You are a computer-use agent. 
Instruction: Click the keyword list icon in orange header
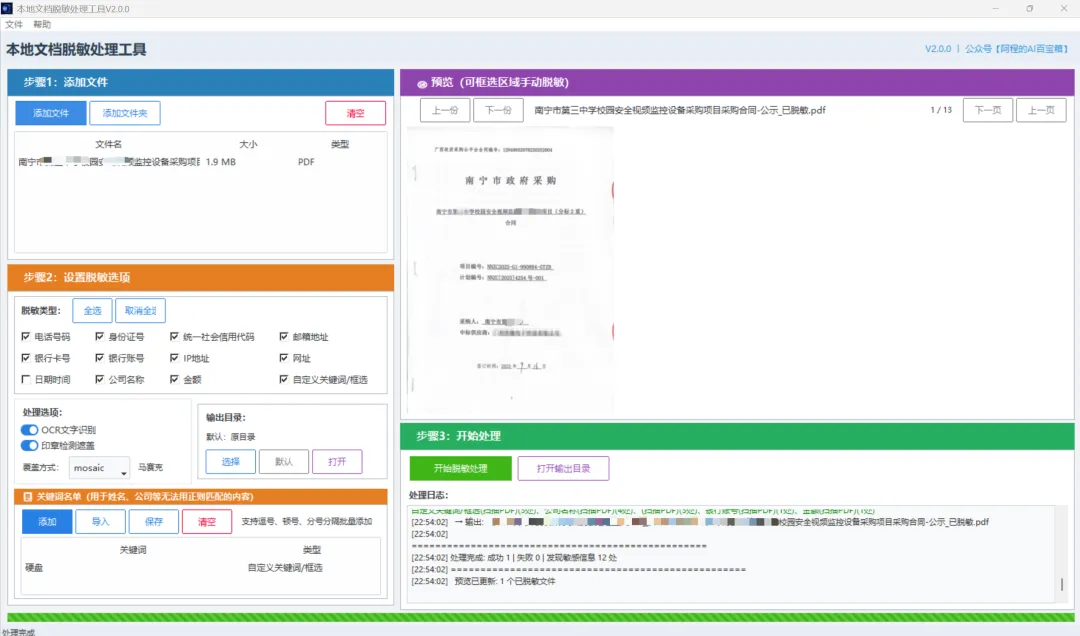pyautogui.click(x=28, y=497)
